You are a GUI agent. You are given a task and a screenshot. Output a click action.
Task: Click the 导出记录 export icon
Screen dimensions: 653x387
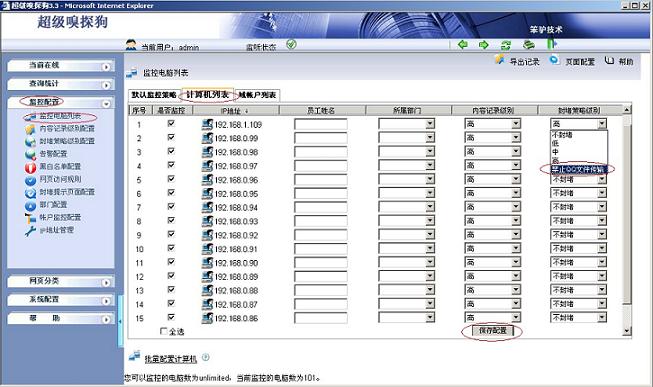tap(500, 60)
